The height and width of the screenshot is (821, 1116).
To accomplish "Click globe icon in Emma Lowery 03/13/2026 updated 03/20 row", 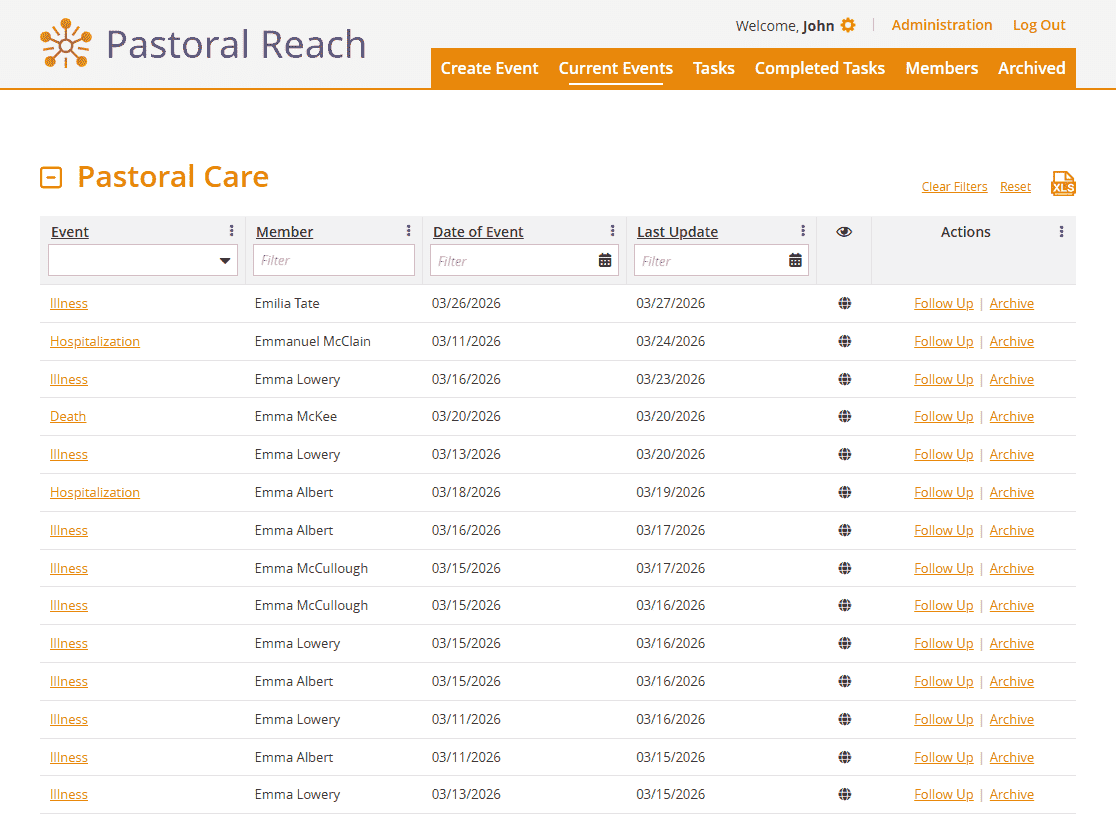I will point(845,454).
